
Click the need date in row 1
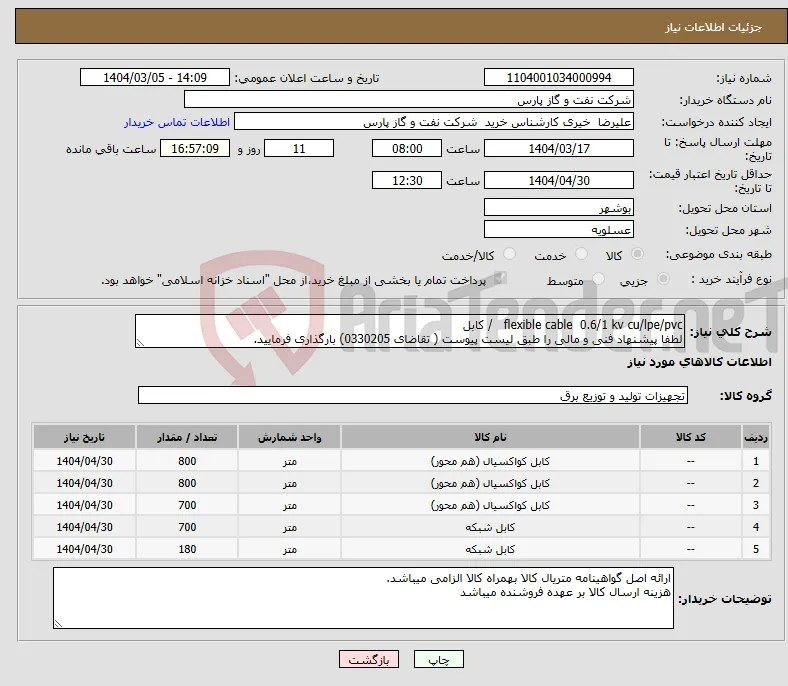pyautogui.click(x=84, y=461)
